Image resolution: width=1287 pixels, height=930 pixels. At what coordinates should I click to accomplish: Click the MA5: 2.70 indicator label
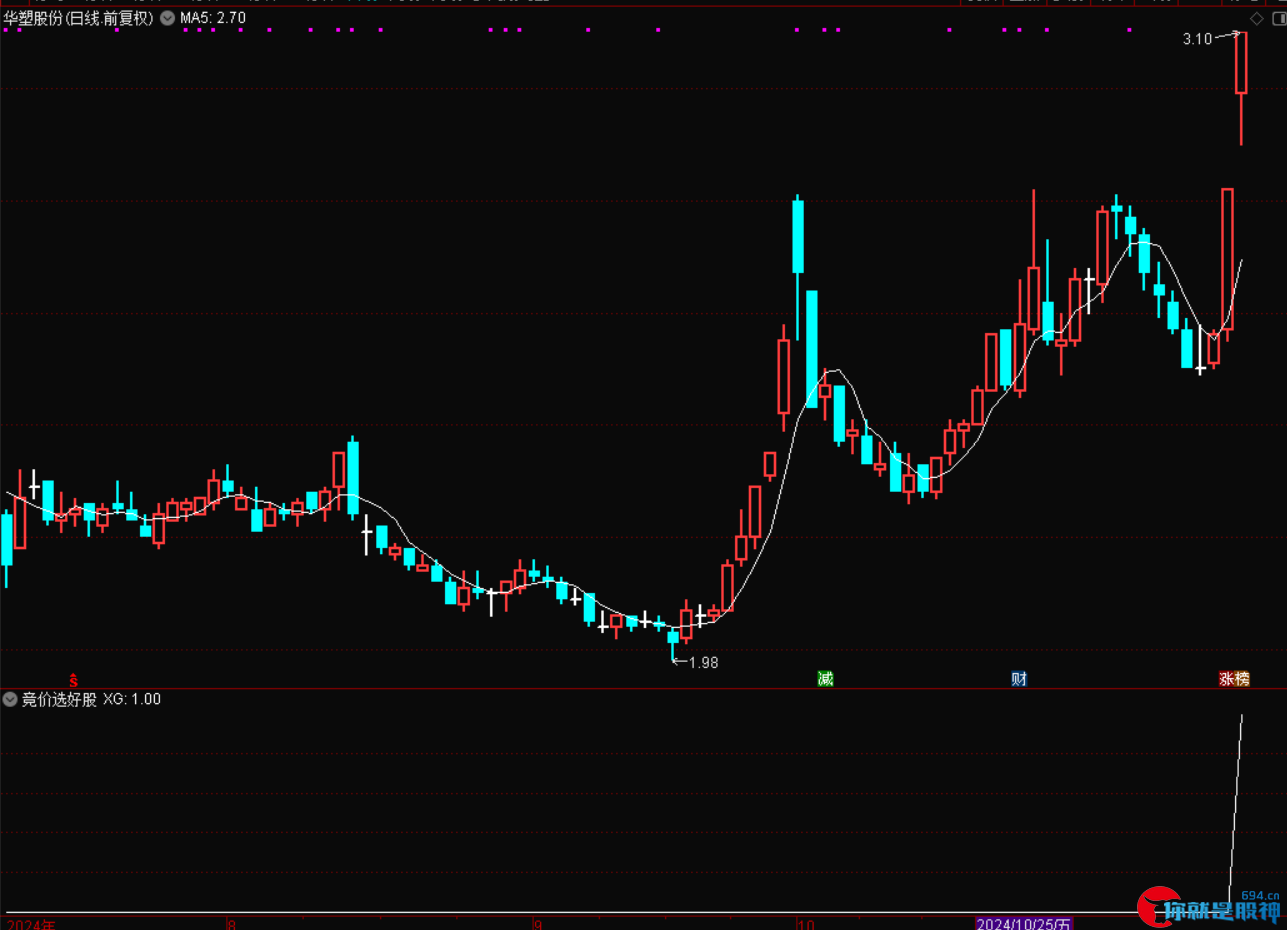(212, 18)
